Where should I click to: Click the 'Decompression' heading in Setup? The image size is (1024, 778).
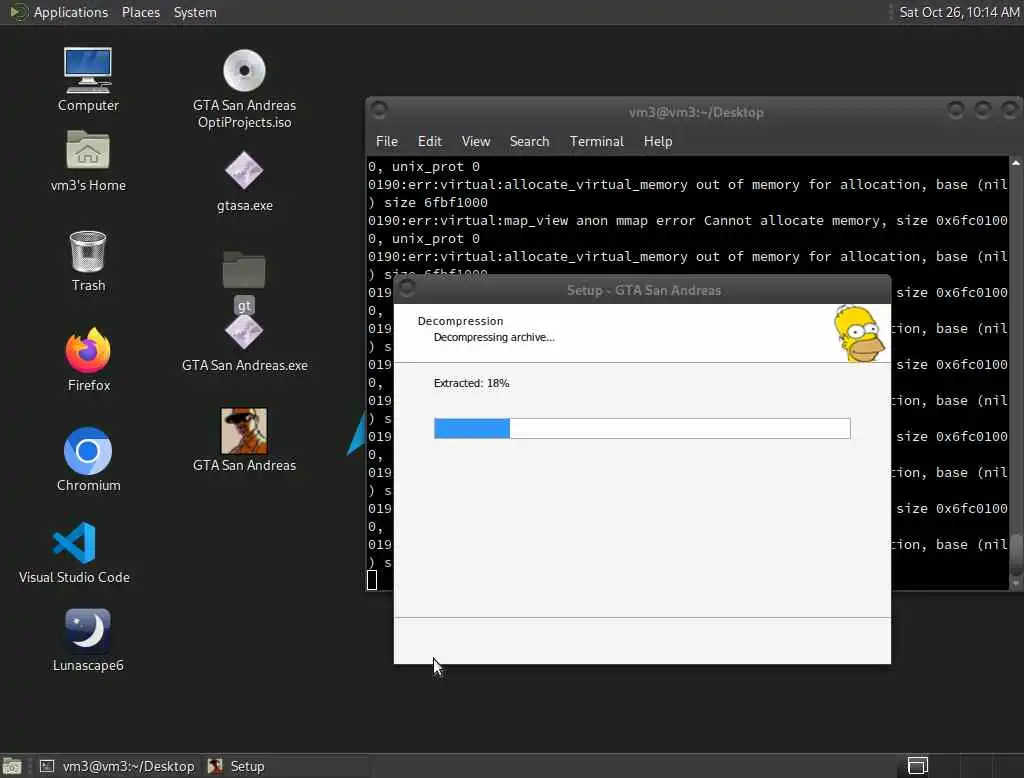tap(460, 321)
